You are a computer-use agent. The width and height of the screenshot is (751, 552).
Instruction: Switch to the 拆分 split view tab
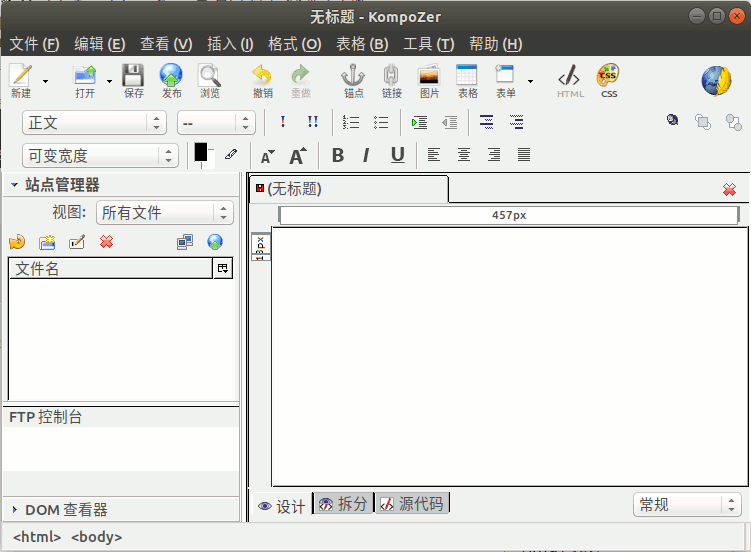pos(343,504)
